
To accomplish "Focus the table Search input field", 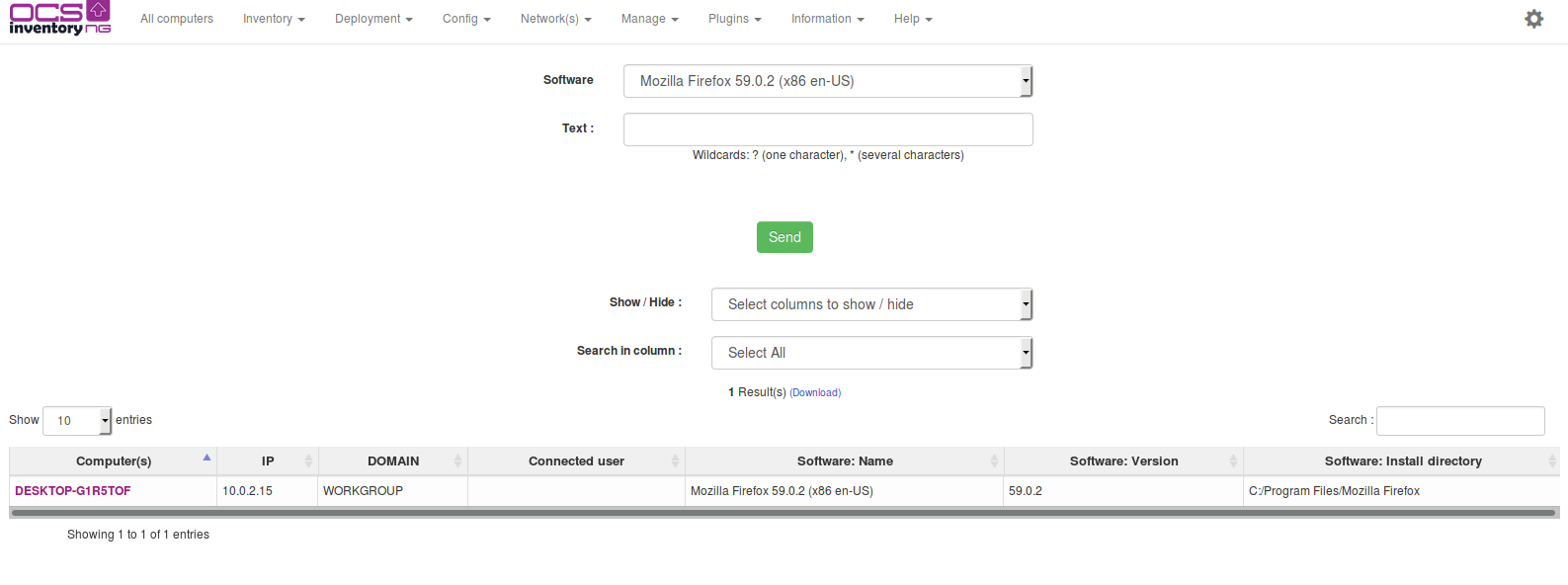I will point(1460,421).
